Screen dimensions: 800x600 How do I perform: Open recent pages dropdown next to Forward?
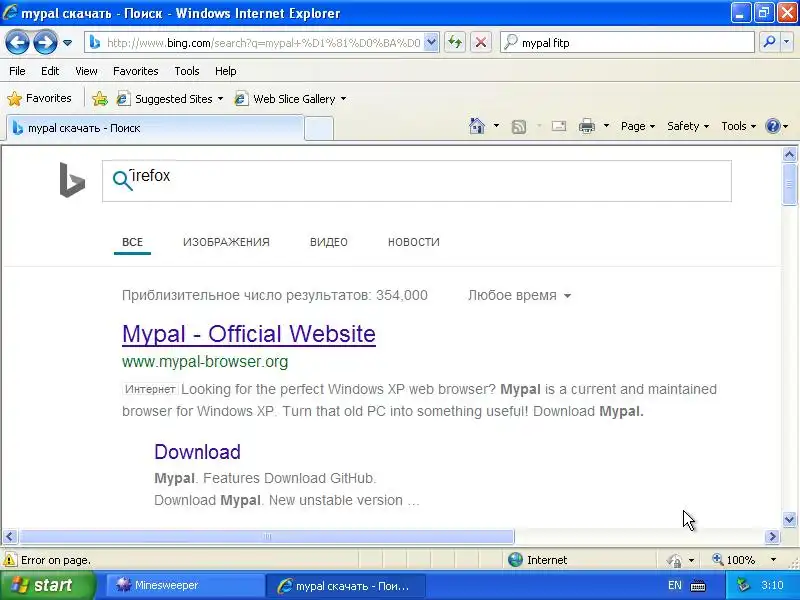[67, 43]
